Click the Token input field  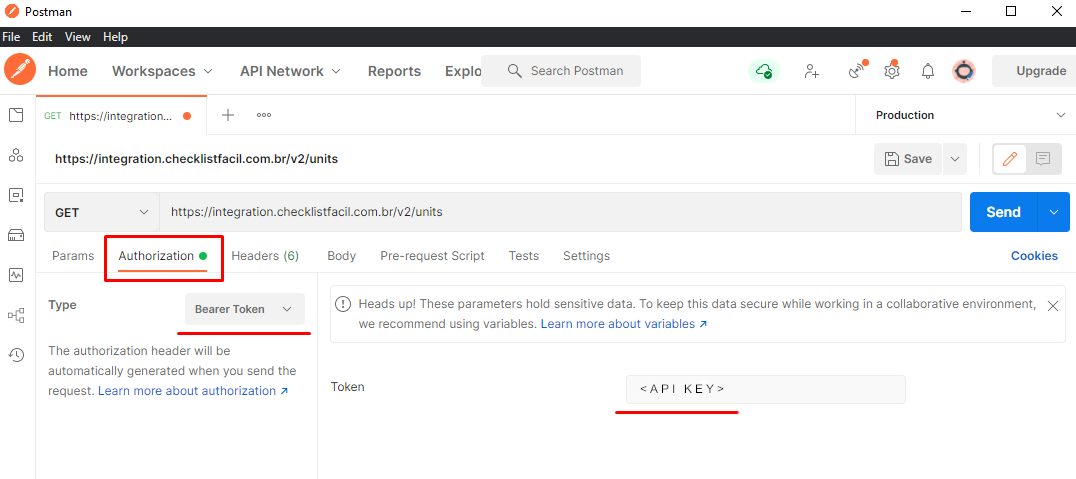(765, 389)
